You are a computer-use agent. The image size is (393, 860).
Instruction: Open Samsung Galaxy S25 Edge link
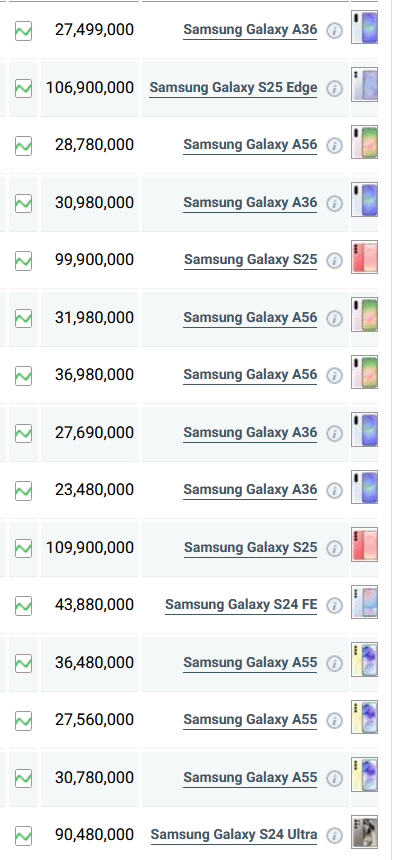[x=233, y=88]
